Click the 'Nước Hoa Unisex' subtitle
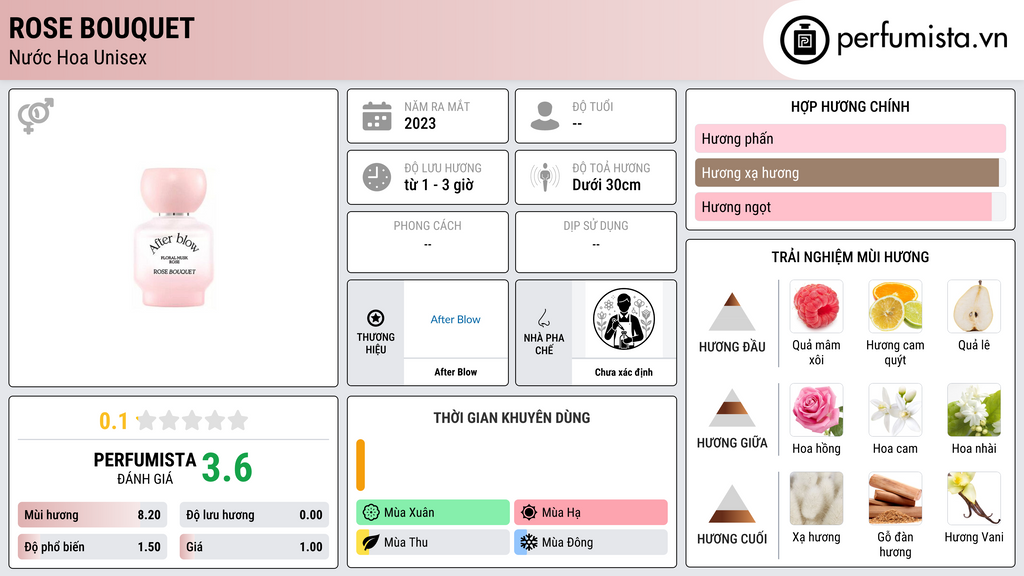This screenshot has width=1024, height=576. (78, 57)
